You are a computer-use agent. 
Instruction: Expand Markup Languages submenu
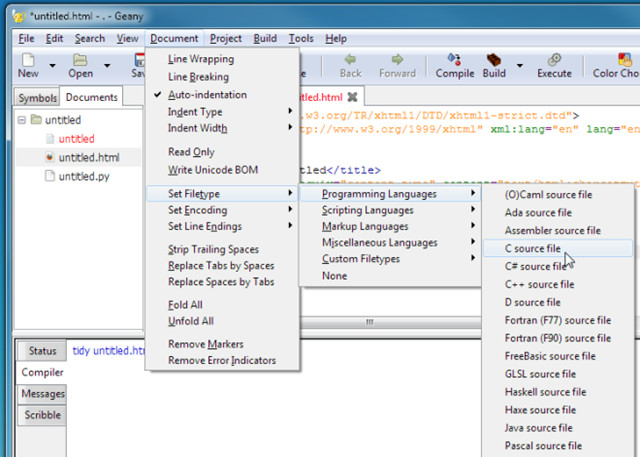pyautogui.click(x=390, y=226)
